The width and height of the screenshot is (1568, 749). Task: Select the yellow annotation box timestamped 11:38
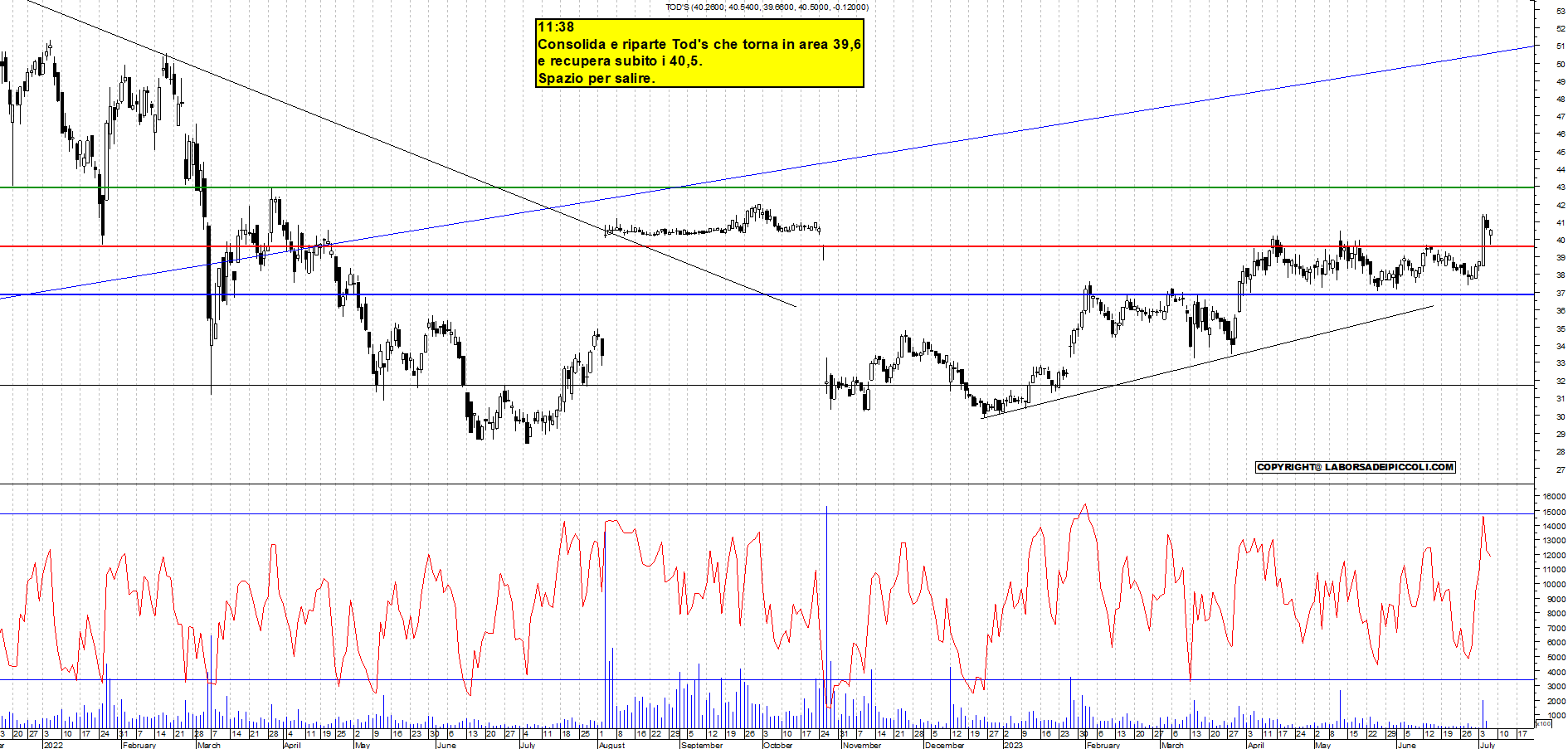point(700,53)
